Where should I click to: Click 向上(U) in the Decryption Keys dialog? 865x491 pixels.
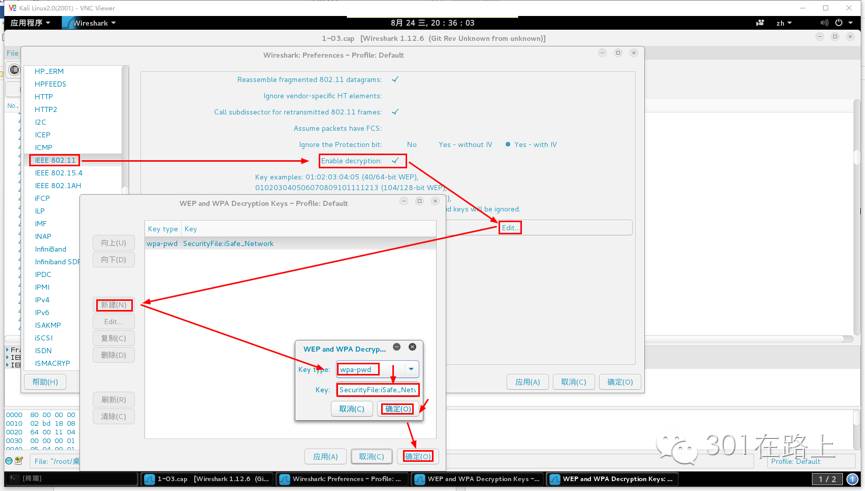coord(114,243)
